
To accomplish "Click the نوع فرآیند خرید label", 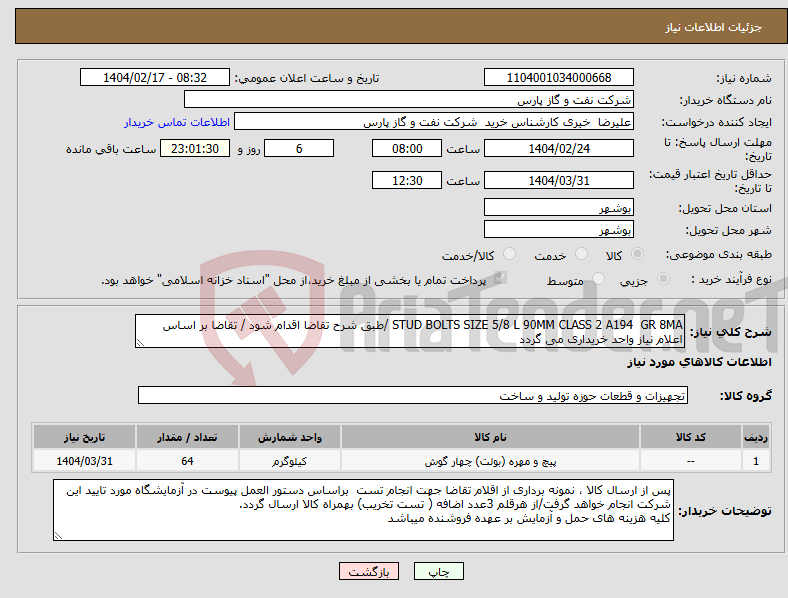I will (731, 279).
